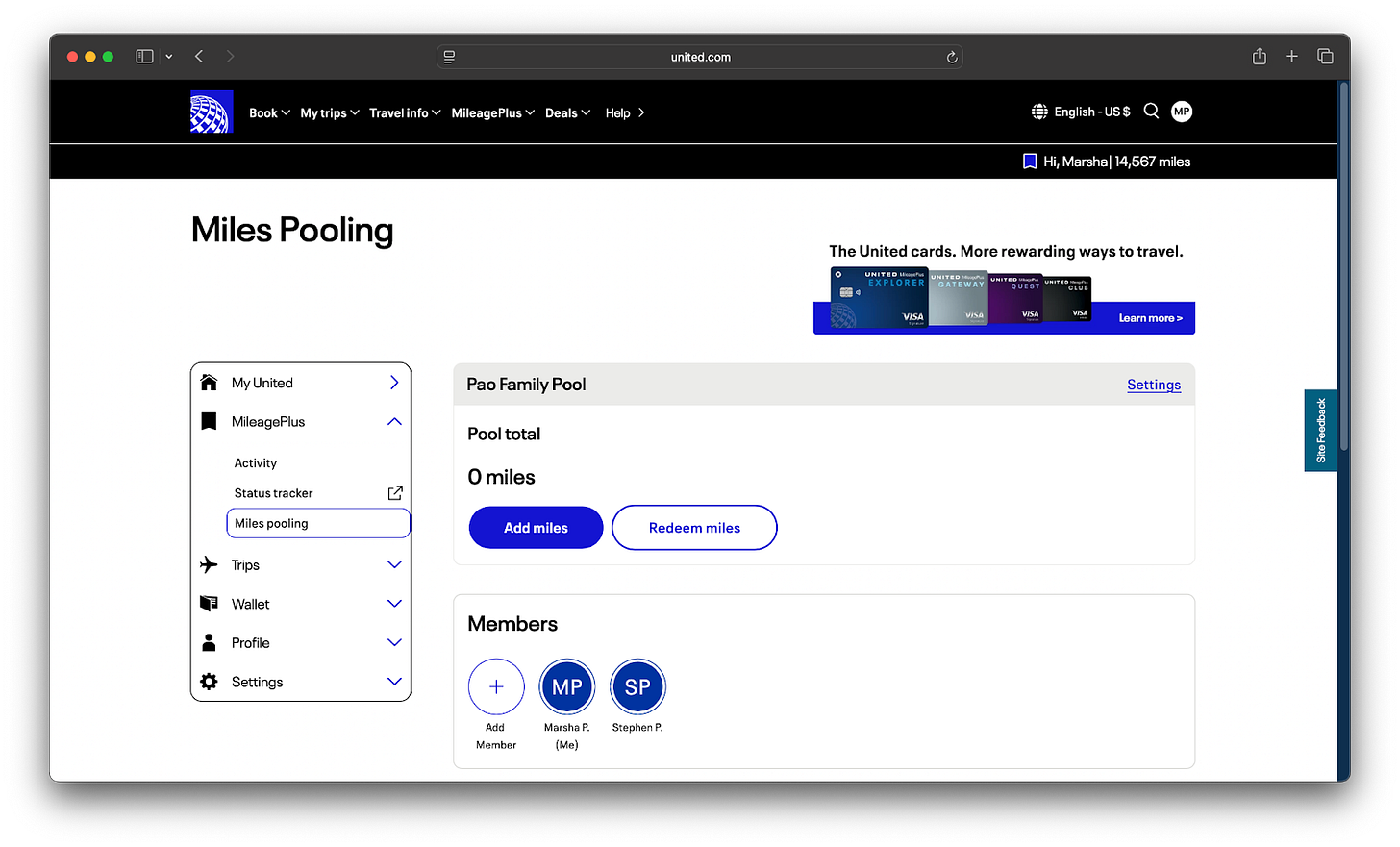Open the MileagePlus dropdown in top nav
Viewport: 1400px width, 847px height.
(492, 112)
